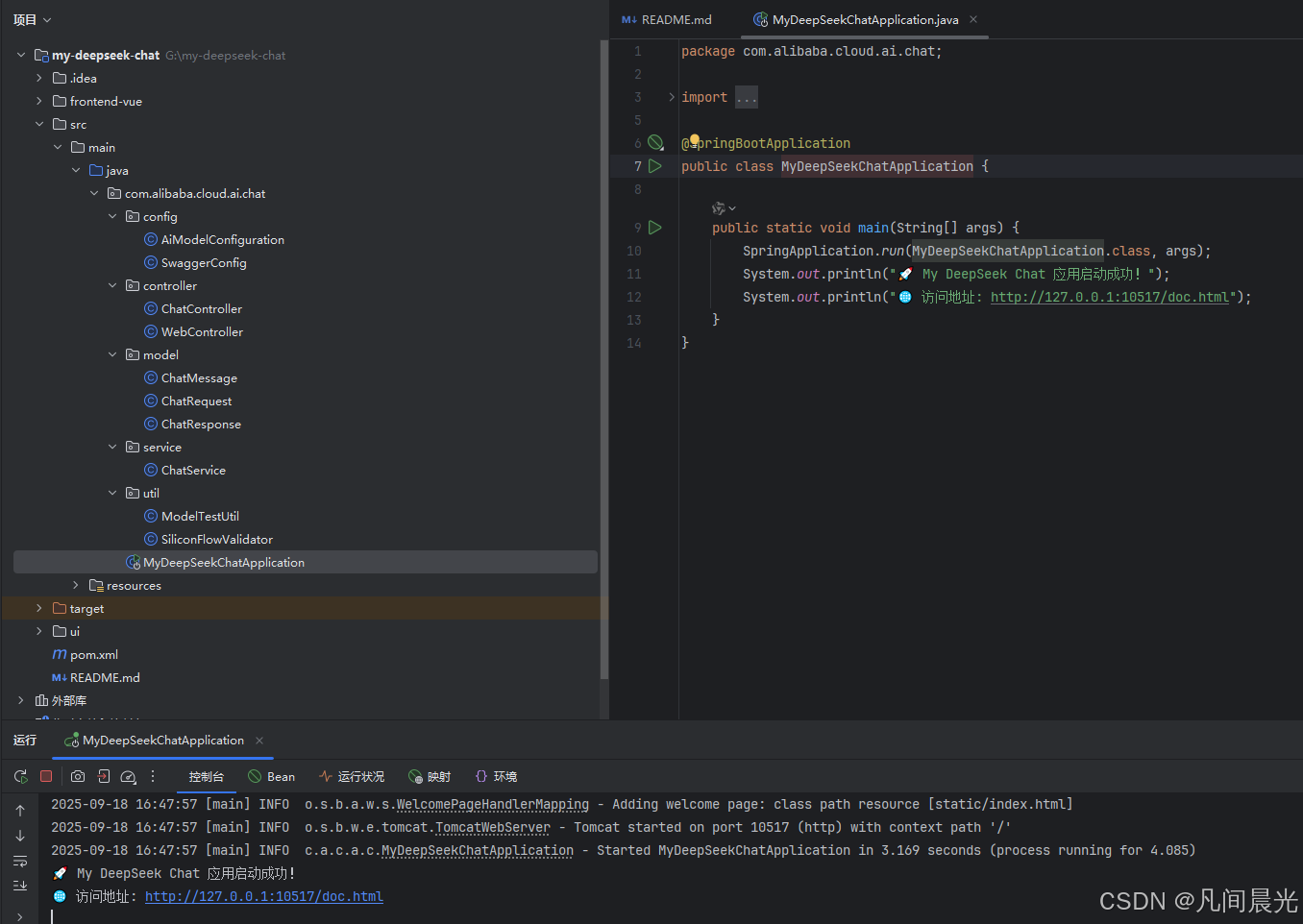Switch to README.md editor tab
1303x924 pixels.
click(667, 19)
